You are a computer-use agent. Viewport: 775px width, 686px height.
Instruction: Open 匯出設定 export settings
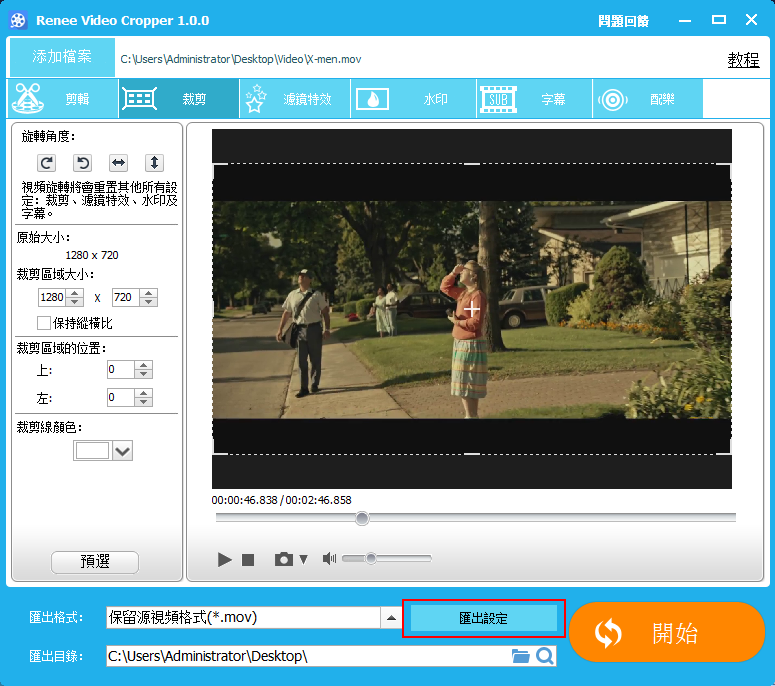point(484,618)
